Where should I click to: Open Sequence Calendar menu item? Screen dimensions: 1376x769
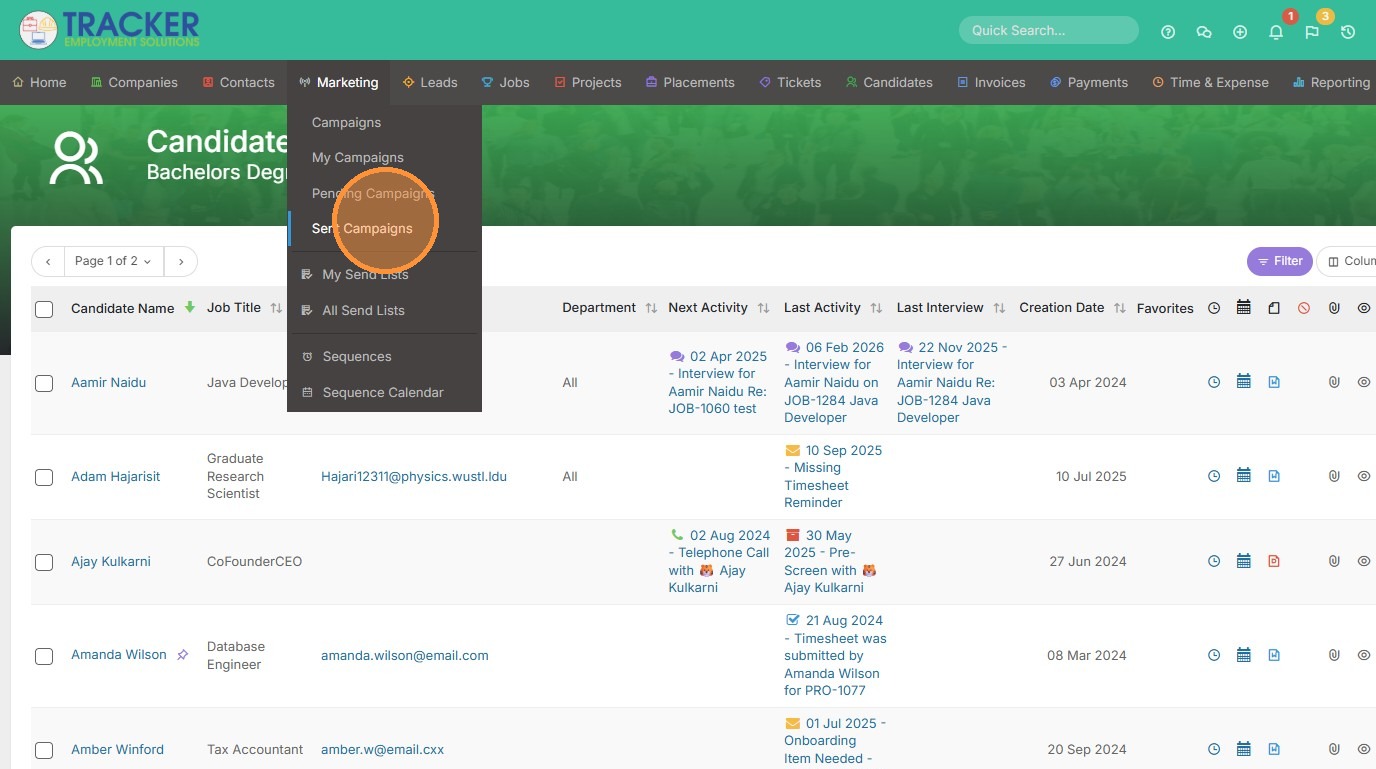coord(382,392)
